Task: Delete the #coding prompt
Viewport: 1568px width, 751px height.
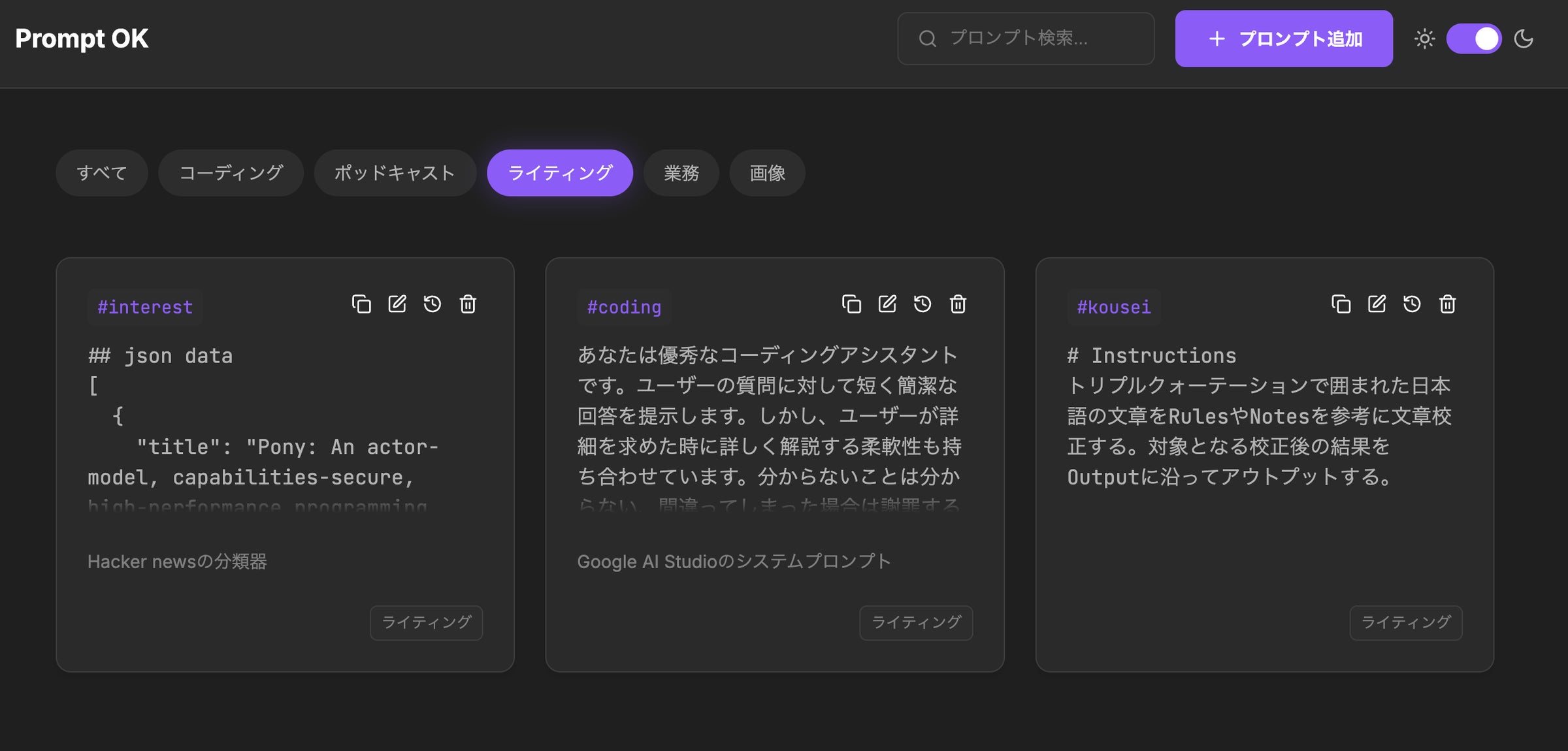Action: tap(958, 304)
